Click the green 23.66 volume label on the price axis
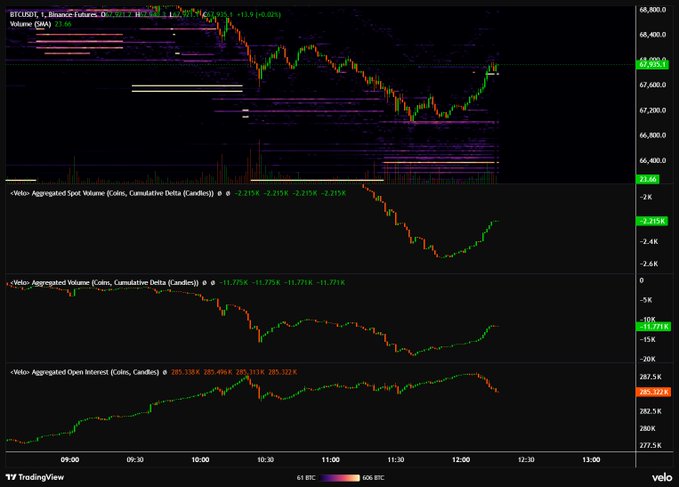The width and height of the screenshot is (679, 487). pos(647,179)
